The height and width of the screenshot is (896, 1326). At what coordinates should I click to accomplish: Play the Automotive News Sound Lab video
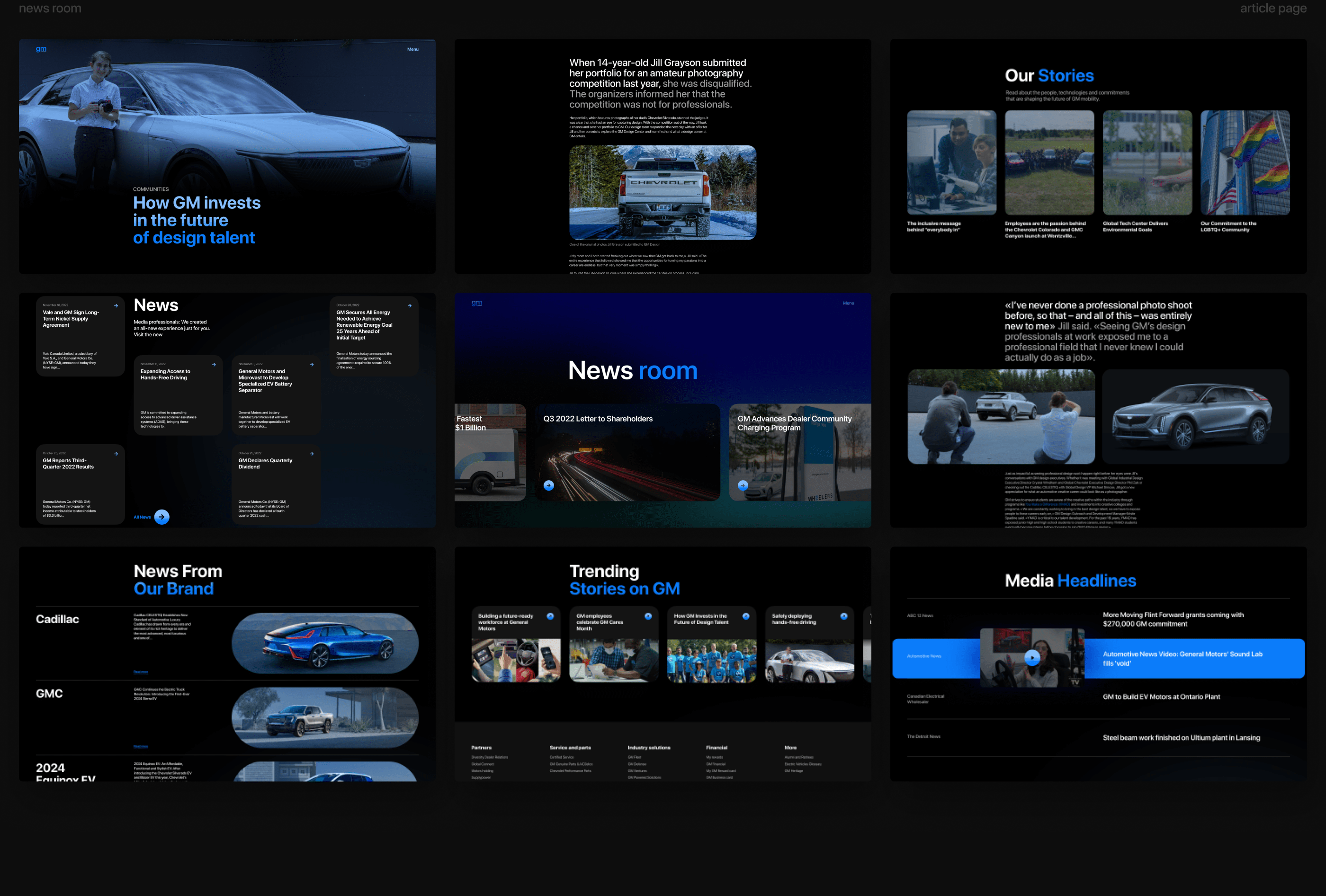(1032, 657)
